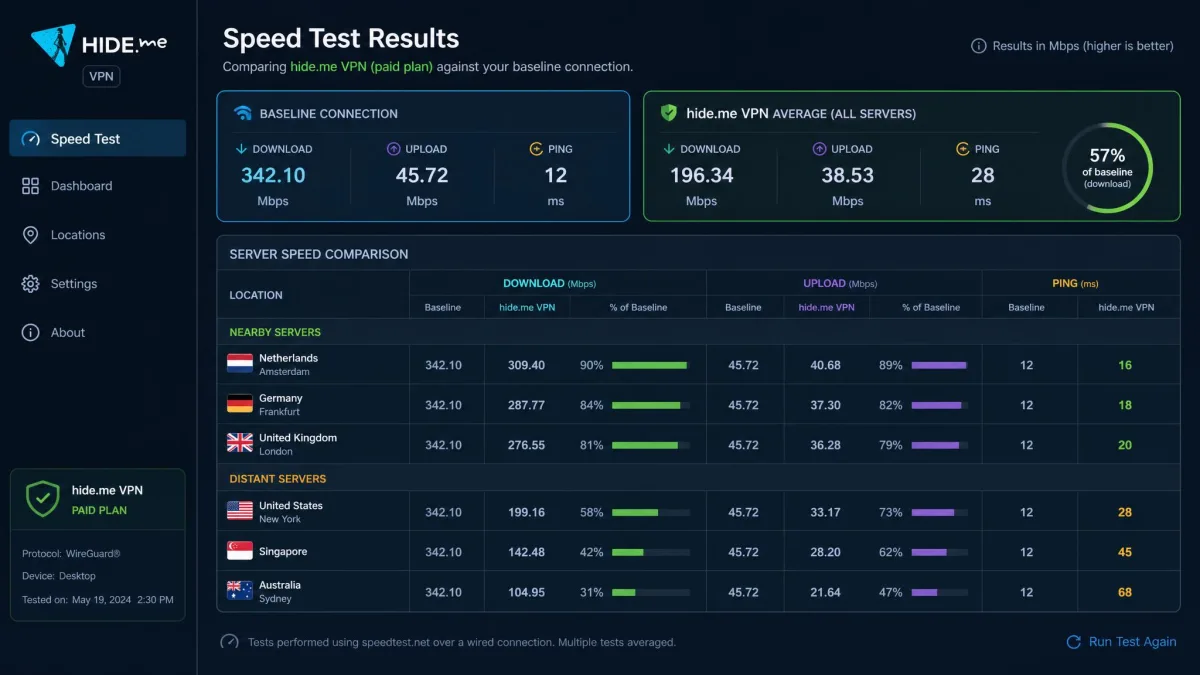Click the Australia VPN download value 104.95
This screenshot has width=1200, height=675.
click(526, 592)
